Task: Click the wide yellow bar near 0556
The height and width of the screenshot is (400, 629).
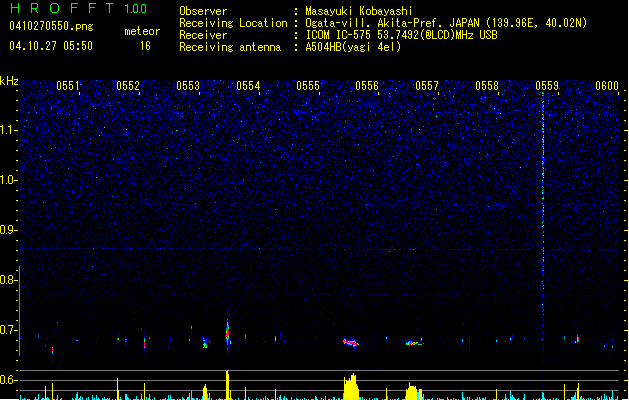Action: click(351, 387)
